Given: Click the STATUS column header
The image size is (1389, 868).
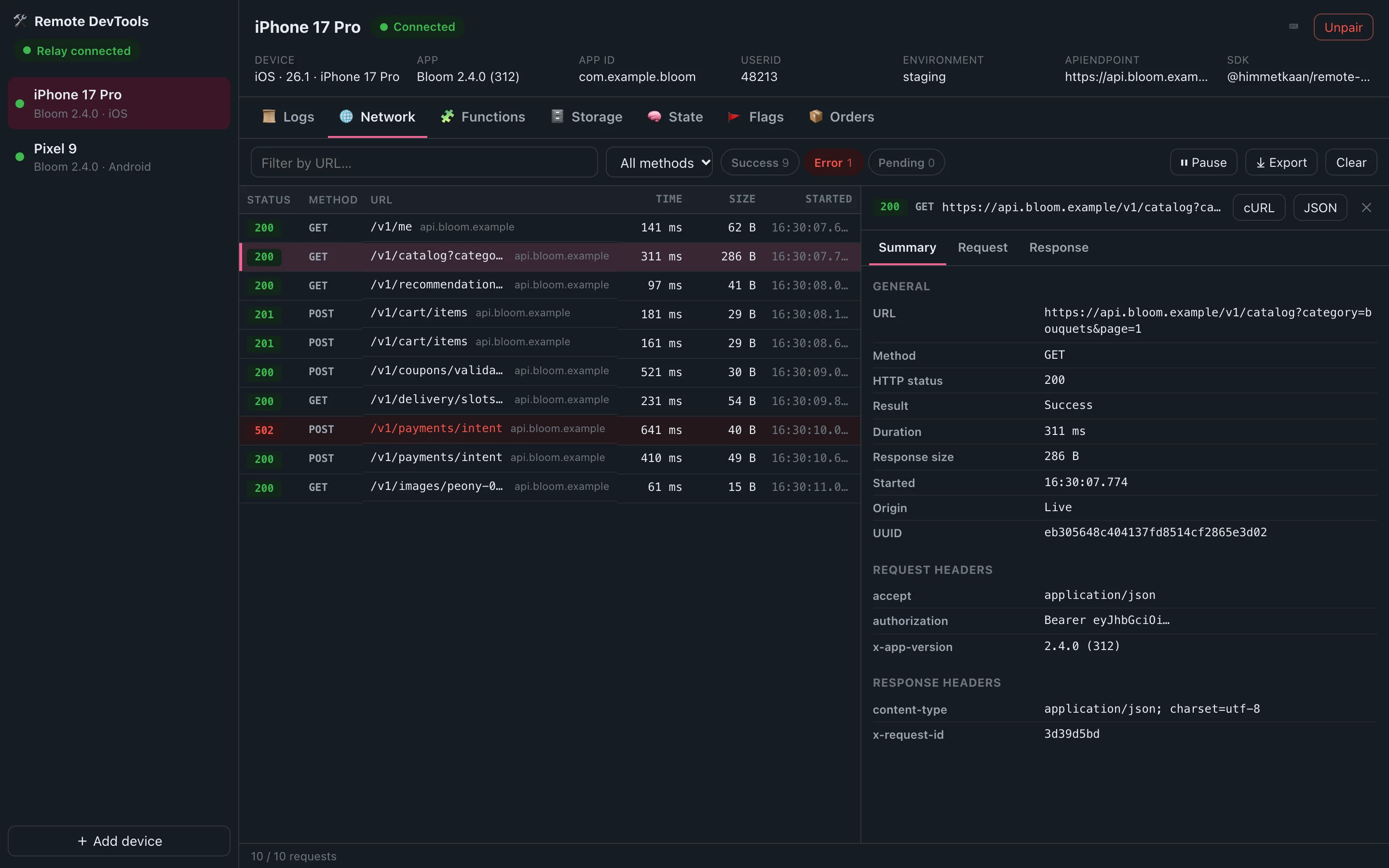Looking at the screenshot, I should 269,200.
